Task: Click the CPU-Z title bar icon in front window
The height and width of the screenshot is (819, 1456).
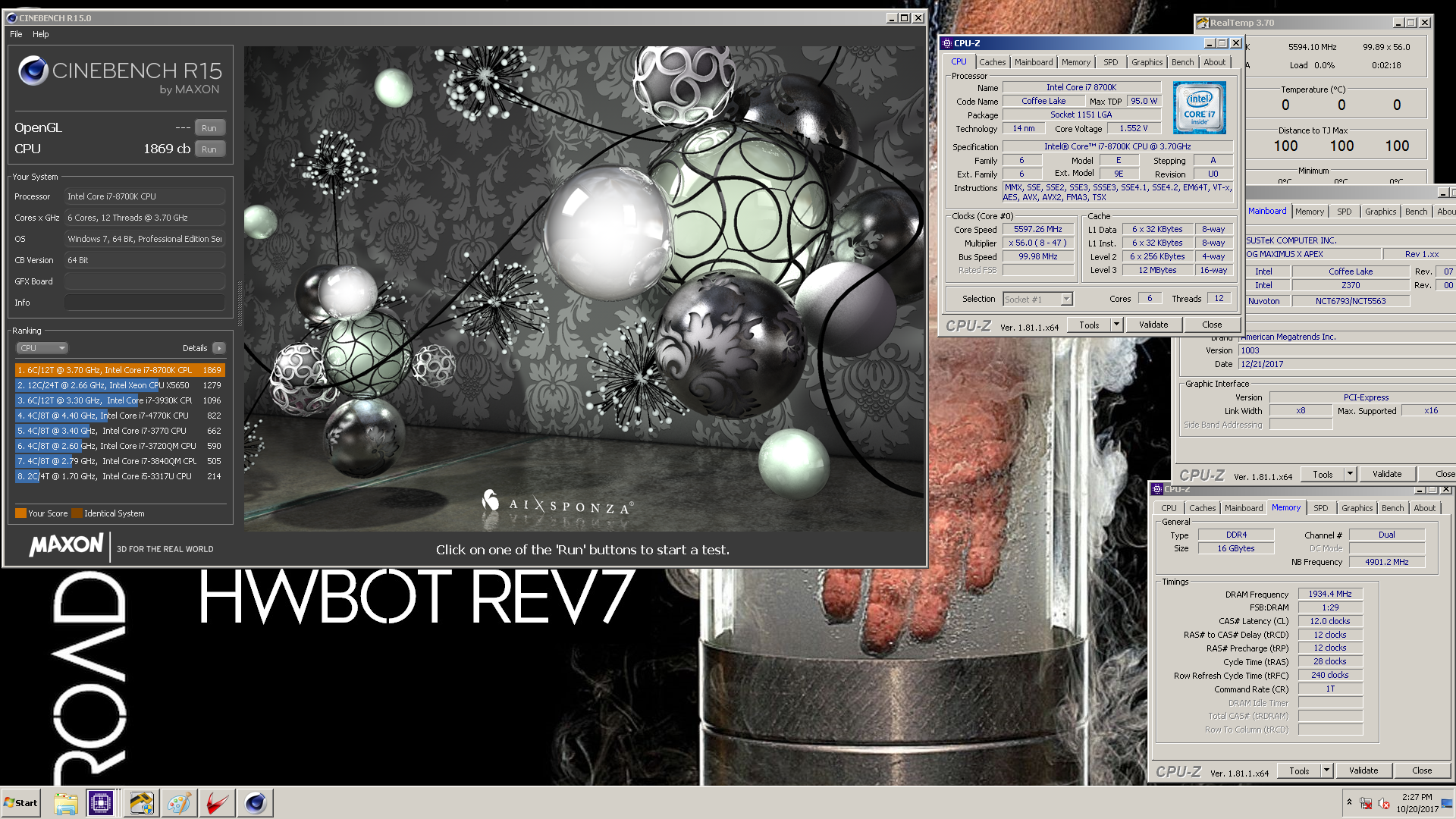Action: click(946, 43)
